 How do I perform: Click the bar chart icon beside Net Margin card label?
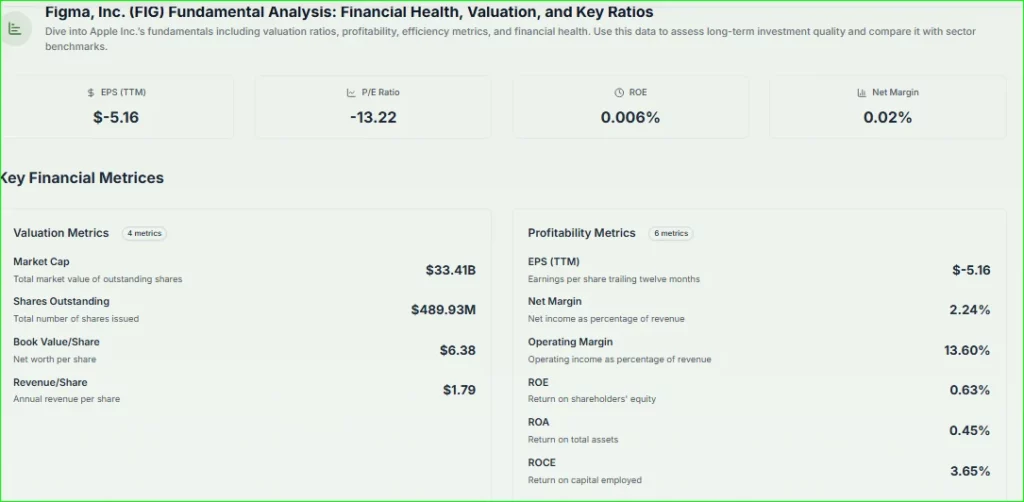coord(862,93)
